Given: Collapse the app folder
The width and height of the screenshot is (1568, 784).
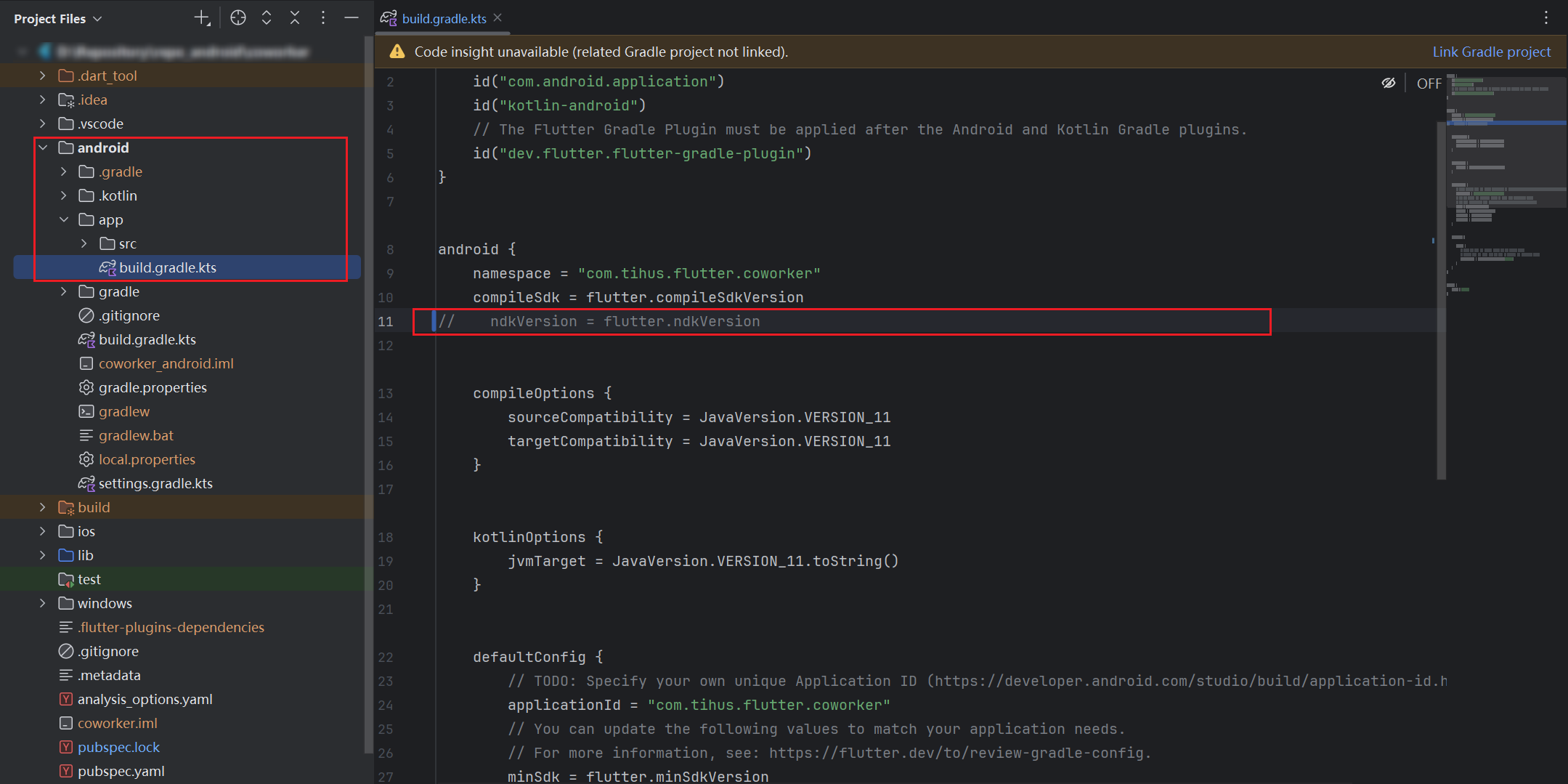Looking at the screenshot, I should (63, 219).
